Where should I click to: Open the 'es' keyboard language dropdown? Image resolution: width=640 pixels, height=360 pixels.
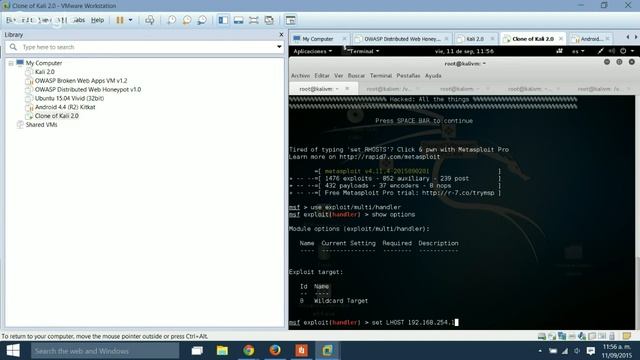pyautogui.click(x=578, y=51)
